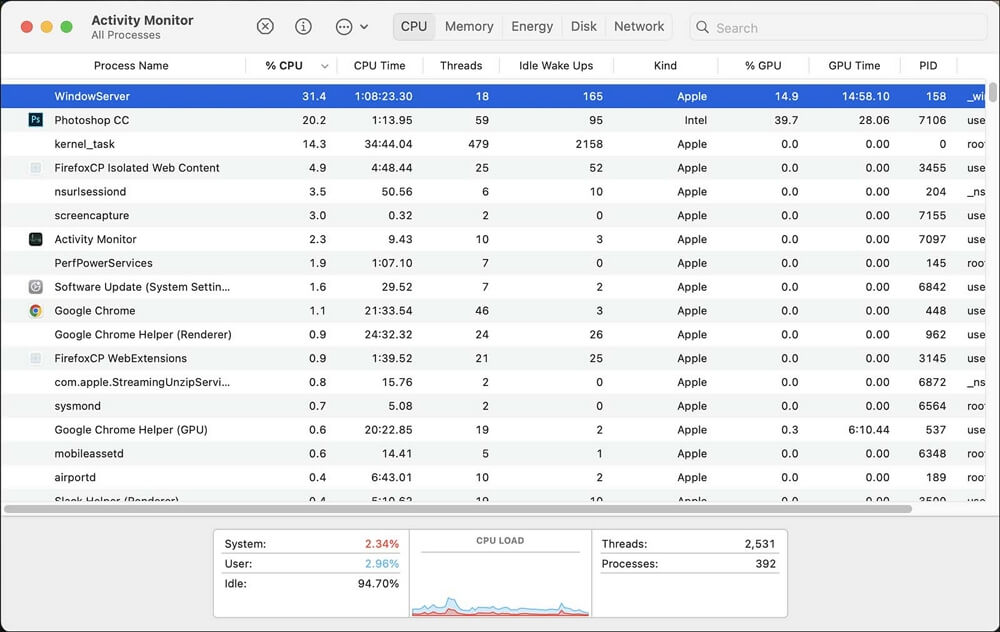Image resolution: width=1000 pixels, height=632 pixels.
Task: Select the Software Update gear icon
Action: tap(36, 287)
